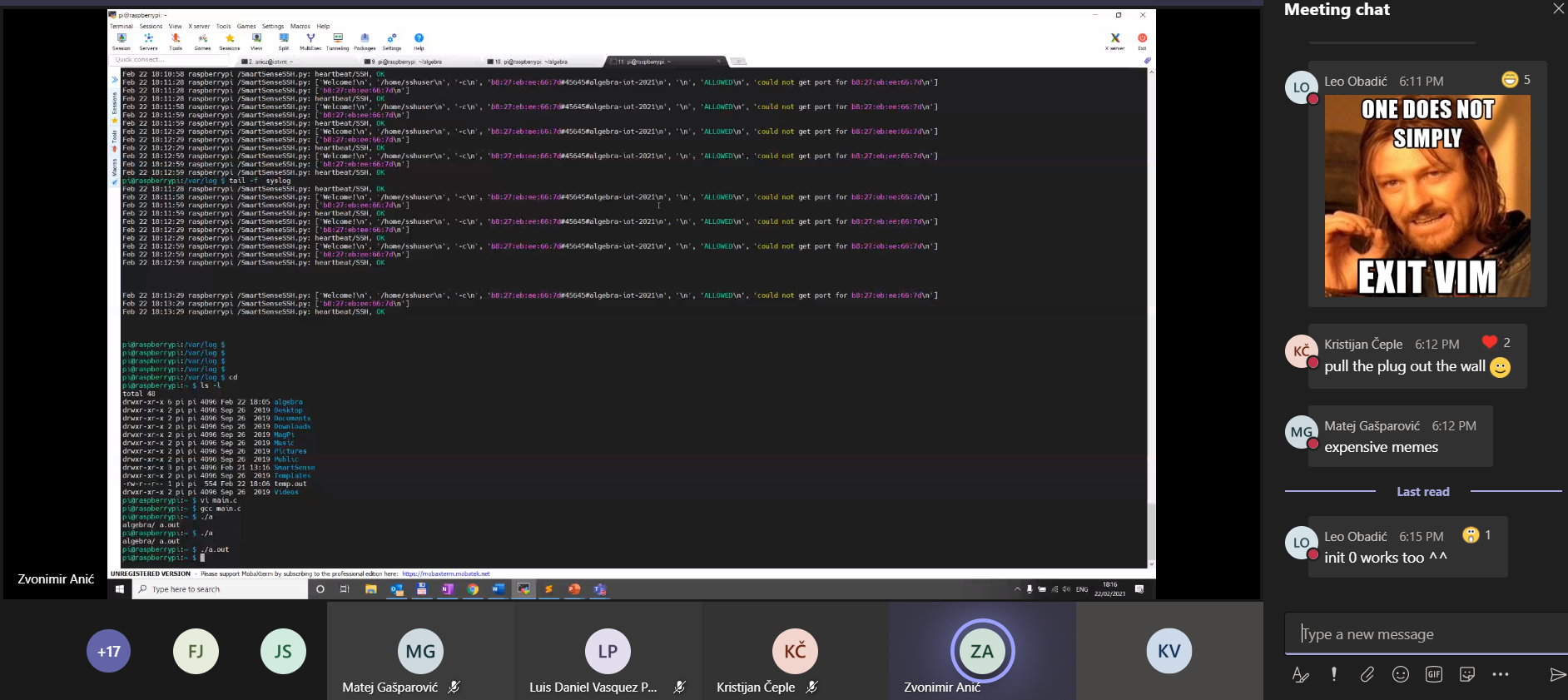
Task: Click MobaXterm MultiExec toolbar icon
Action: [x=310, y=42]
